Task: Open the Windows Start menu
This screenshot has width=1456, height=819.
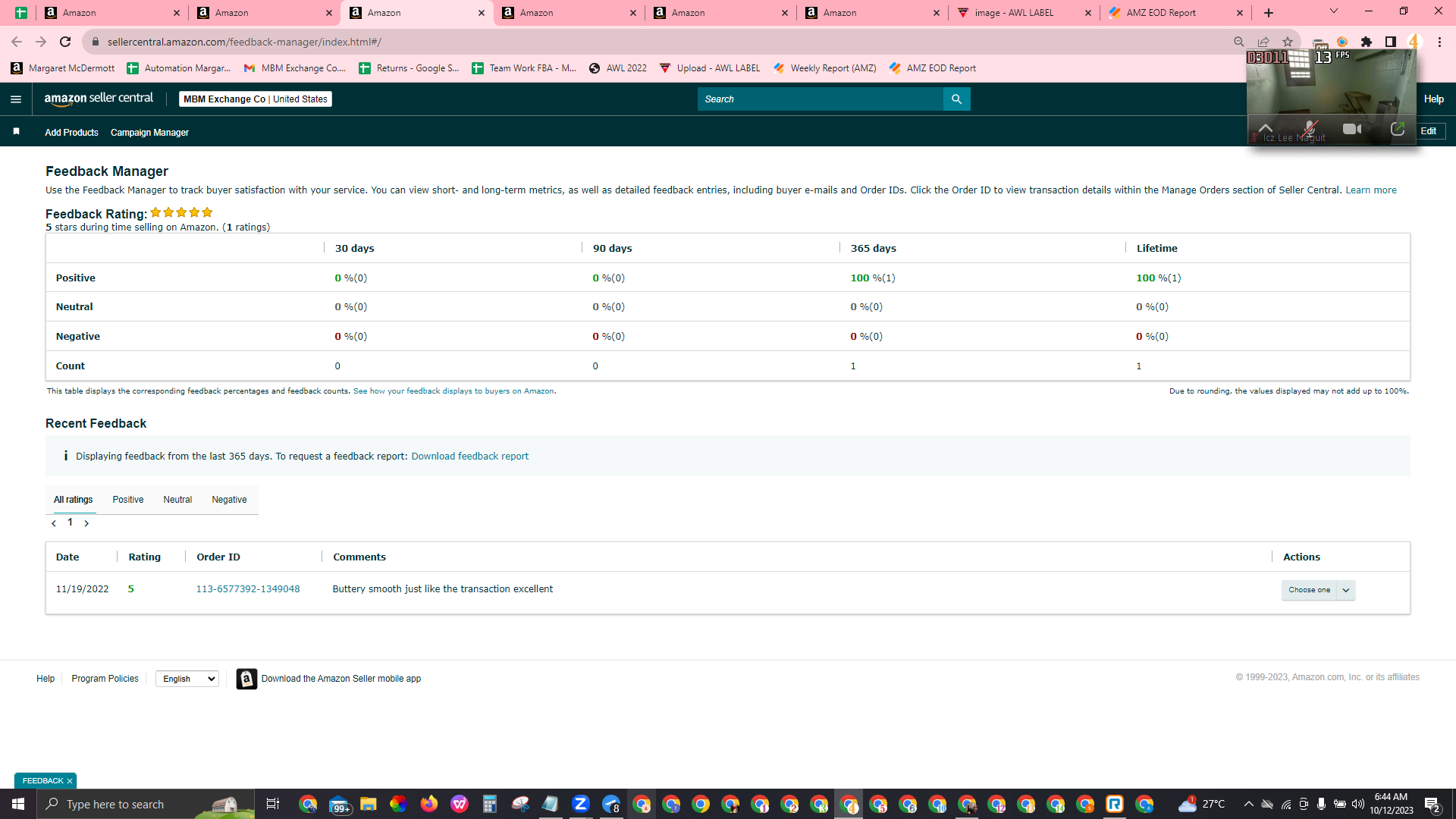Action: click(x=18, y=804)
